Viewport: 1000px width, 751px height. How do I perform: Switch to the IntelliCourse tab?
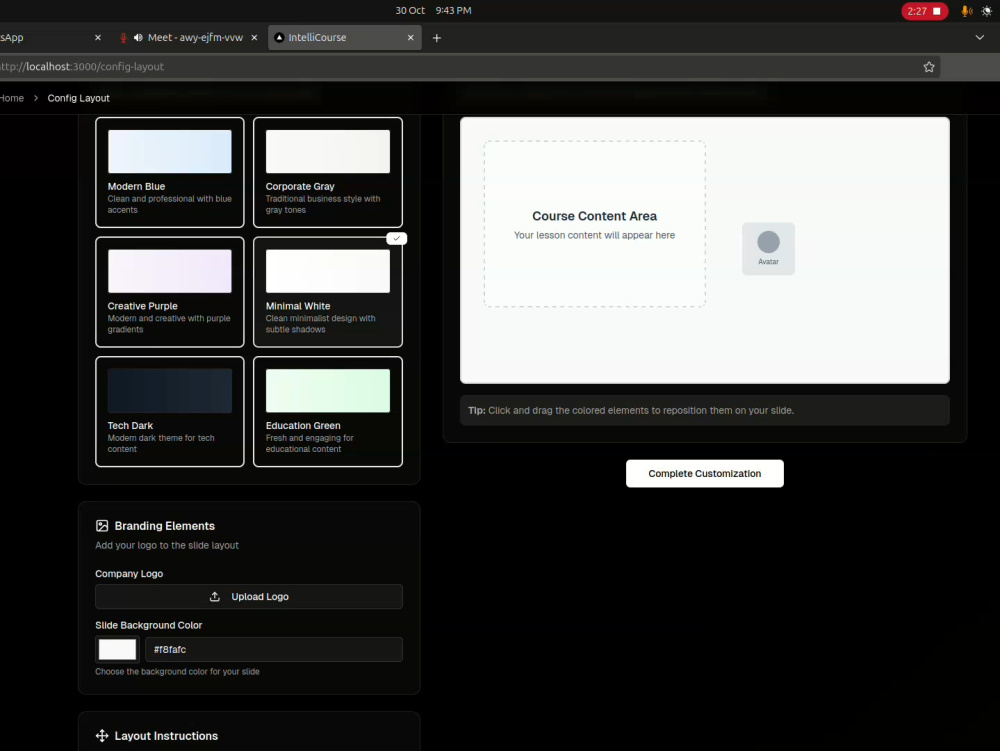(x=344, y=38)
